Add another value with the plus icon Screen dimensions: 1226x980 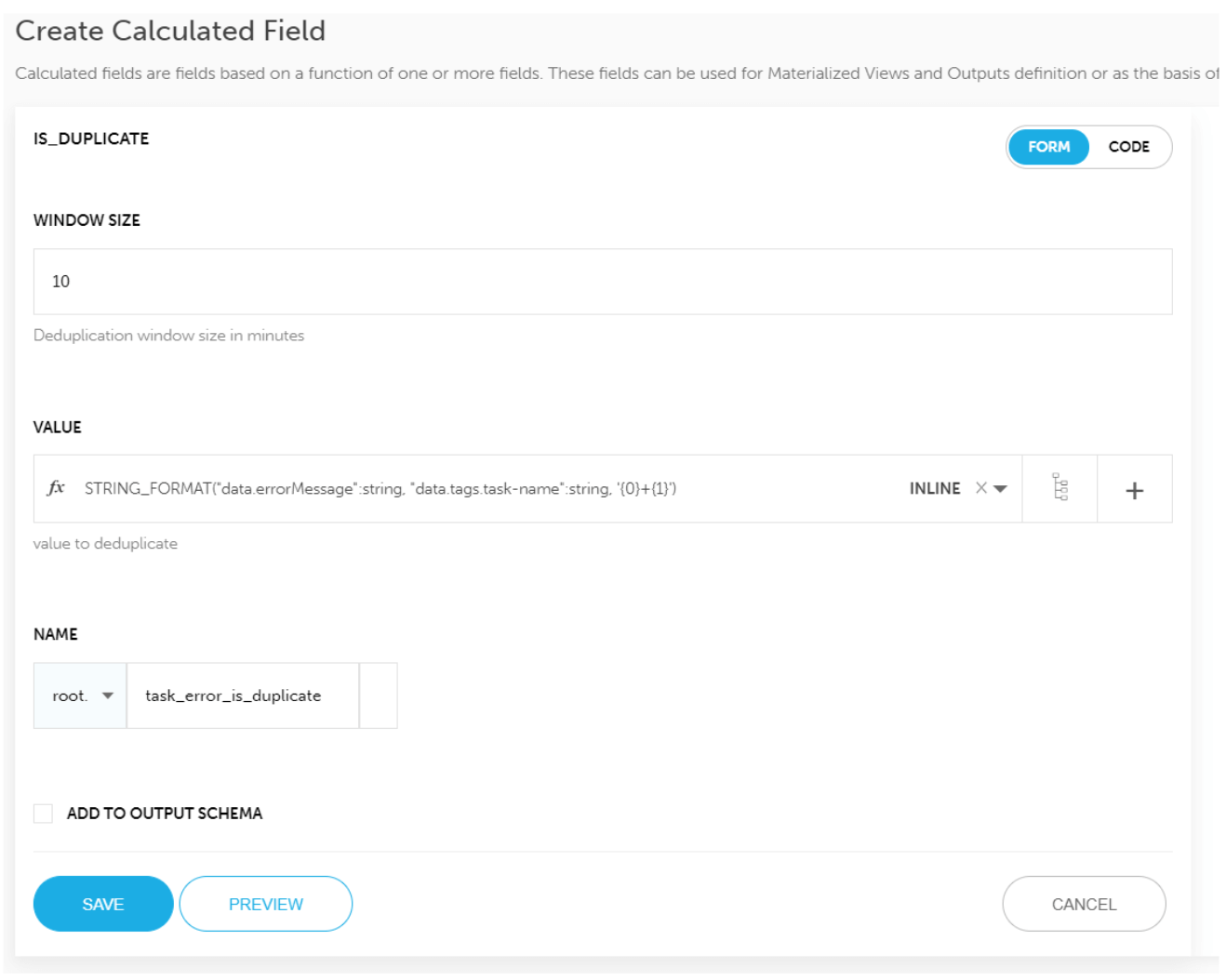[x=1134, y=490]
